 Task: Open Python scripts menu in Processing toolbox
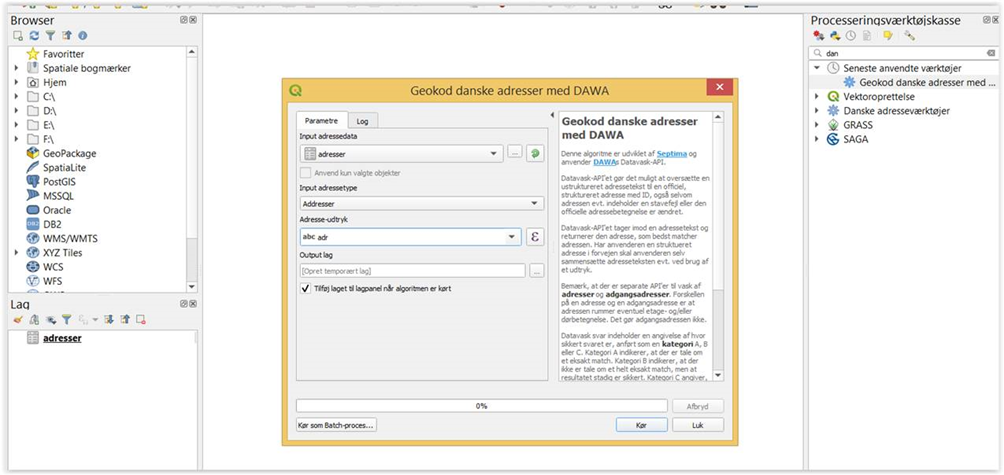coord(835,36)
